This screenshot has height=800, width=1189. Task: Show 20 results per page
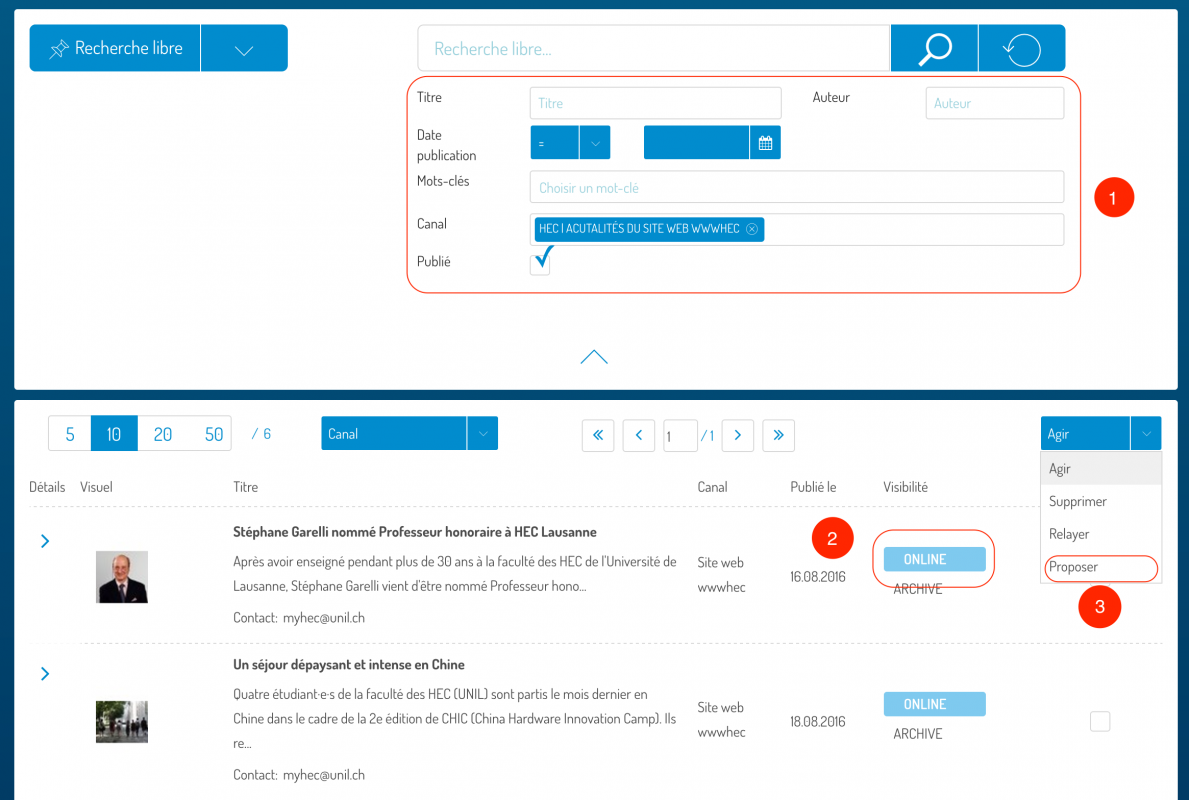[x=162, y=434]
